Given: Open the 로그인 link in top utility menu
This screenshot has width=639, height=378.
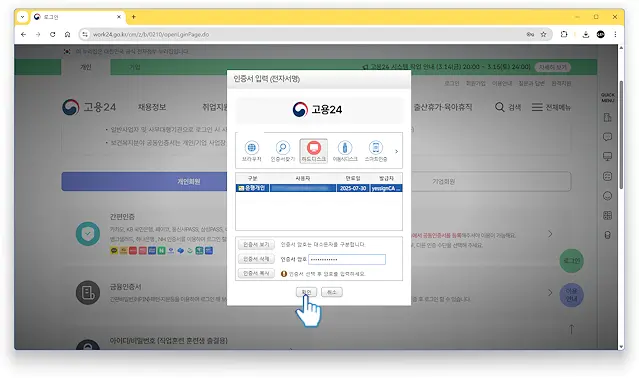Looking at the screenshot, I should pos(452,83).
